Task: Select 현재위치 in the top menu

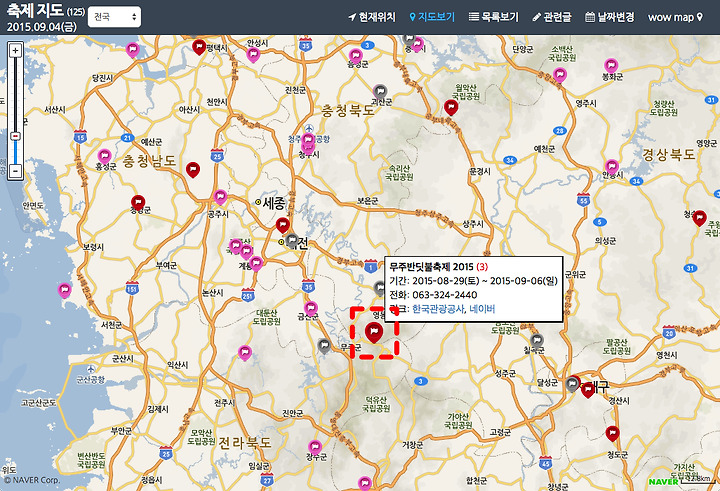Action: click(372, 17)
